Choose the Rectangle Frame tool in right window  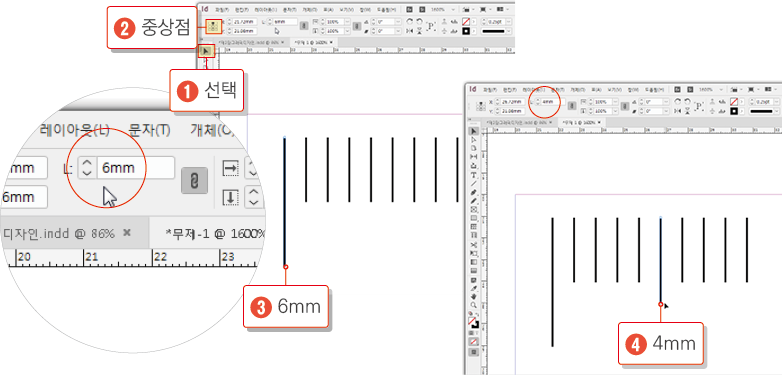click(474, 209)
